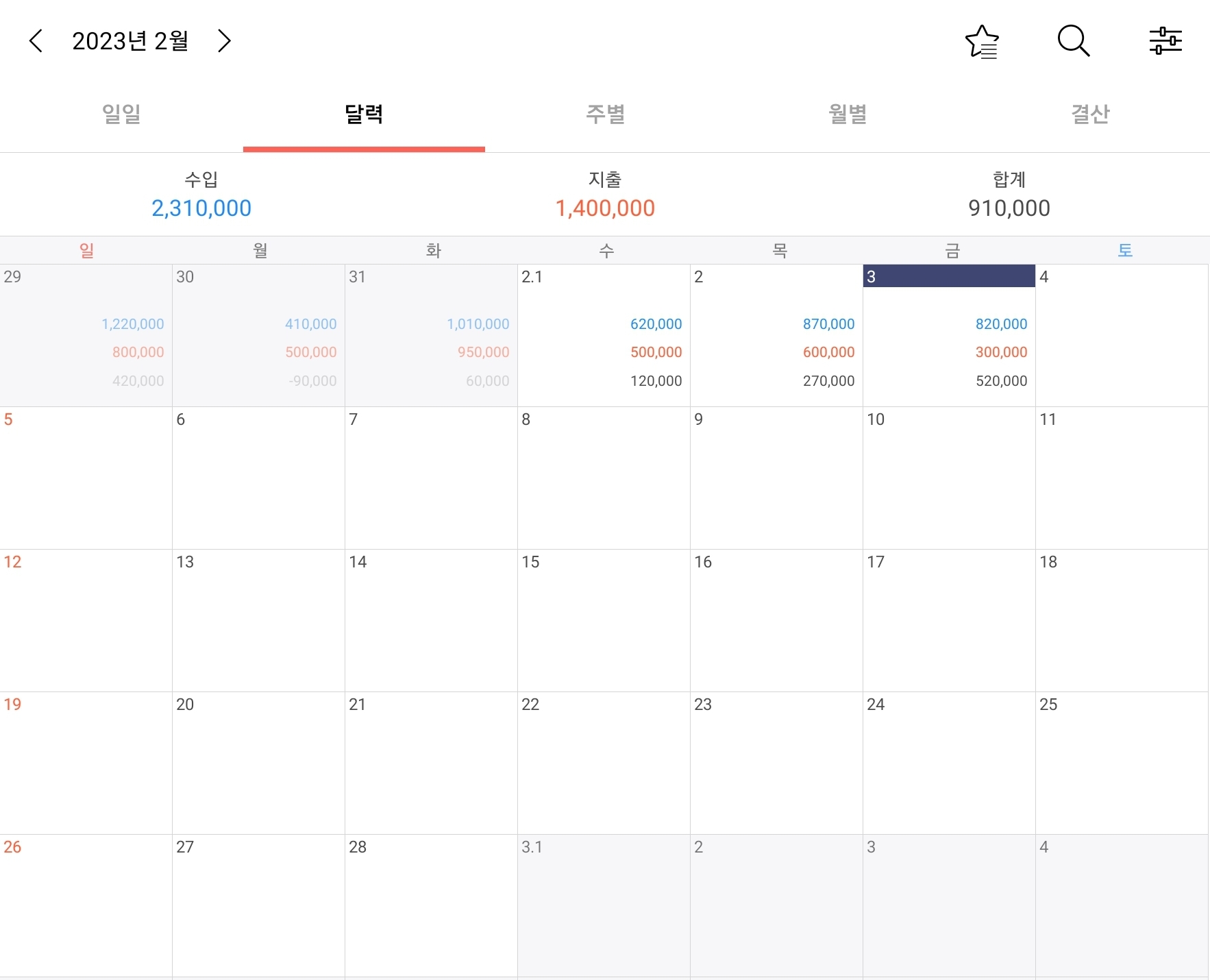Viewport: 1210px width, 980px height.
Task: Select February 24 calendar cell
Action: [x=949, y=763]
